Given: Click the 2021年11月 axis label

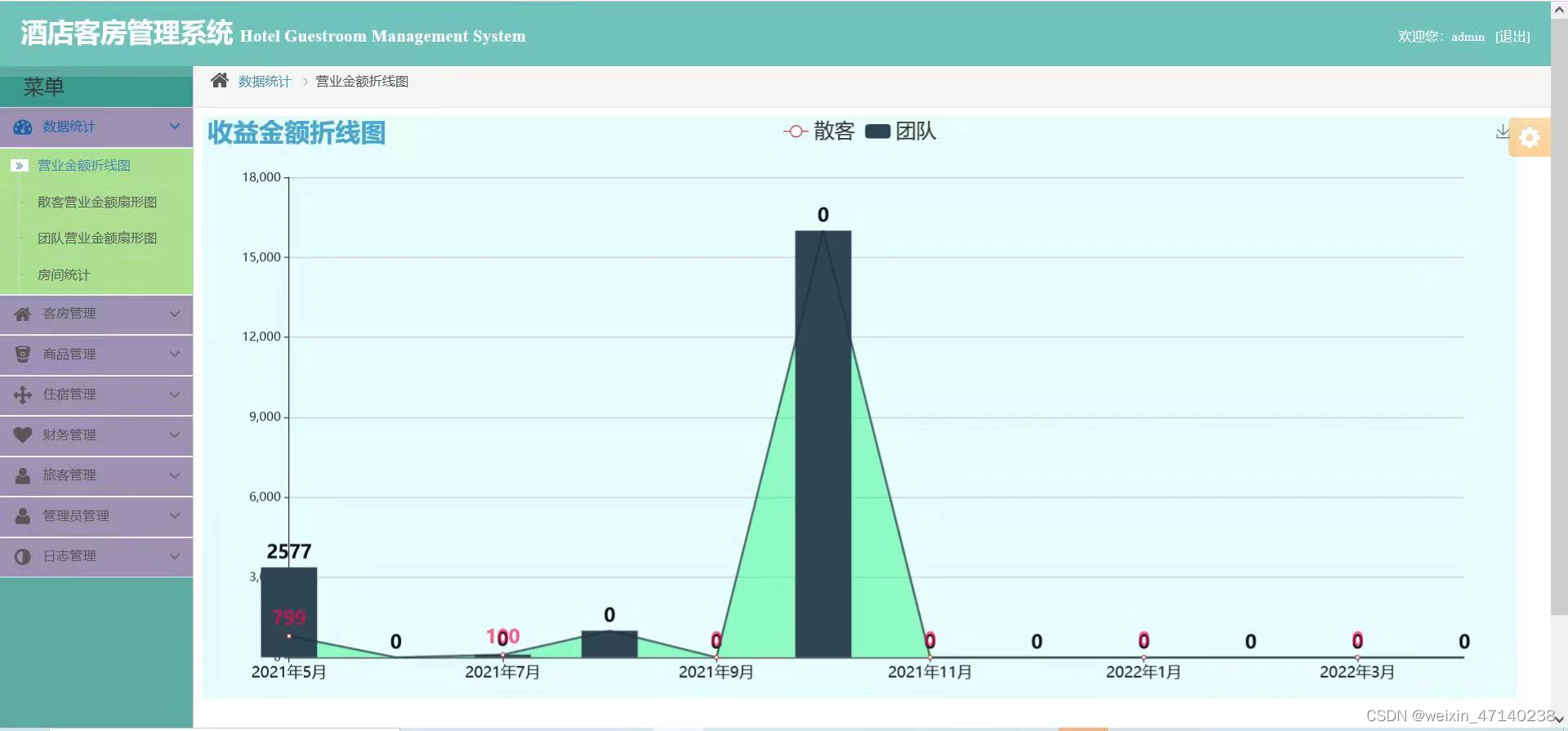Looking at the screenshot, I should coord(930,672).
